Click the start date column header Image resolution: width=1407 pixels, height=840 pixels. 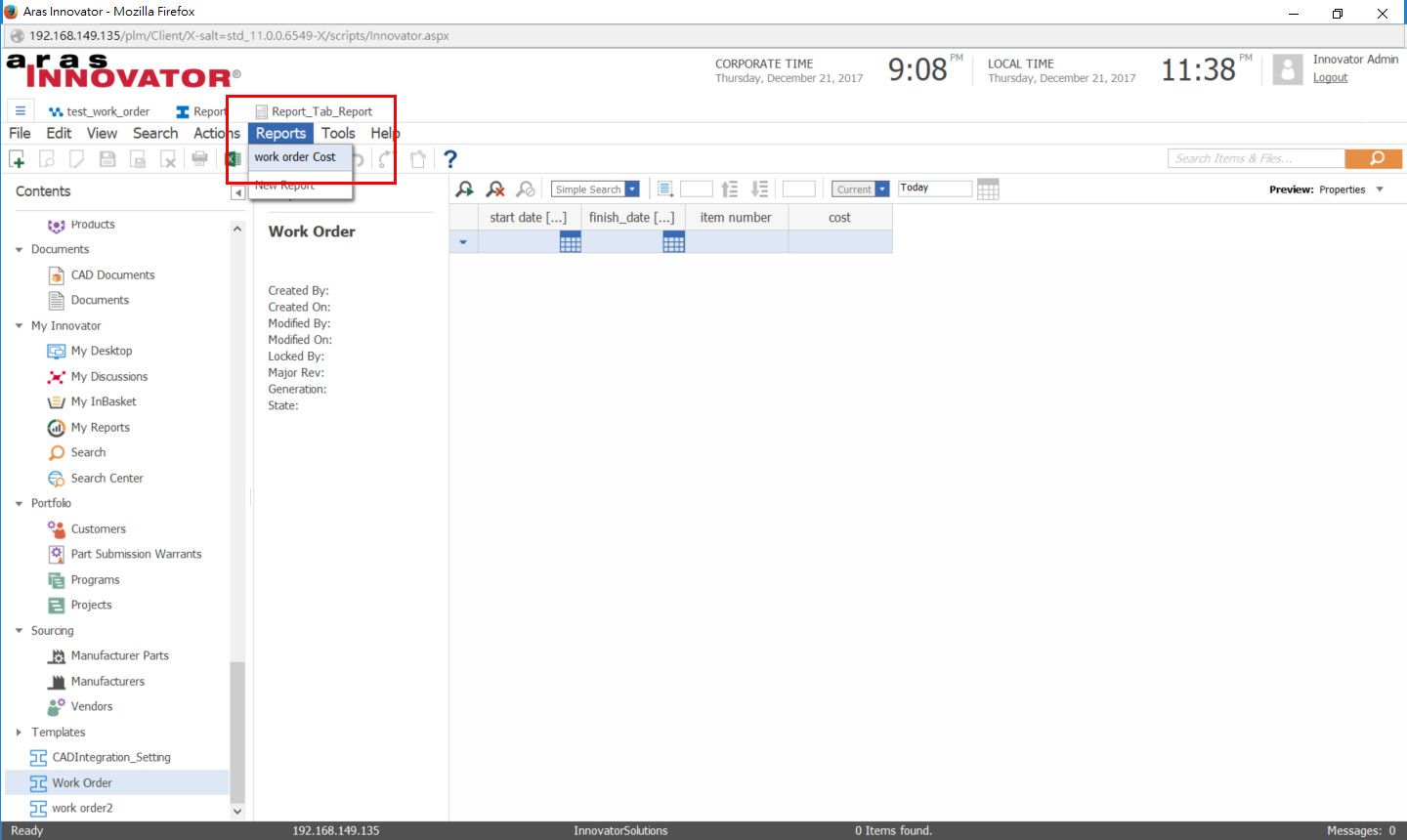pyautogui.click(x=529, y=218)
